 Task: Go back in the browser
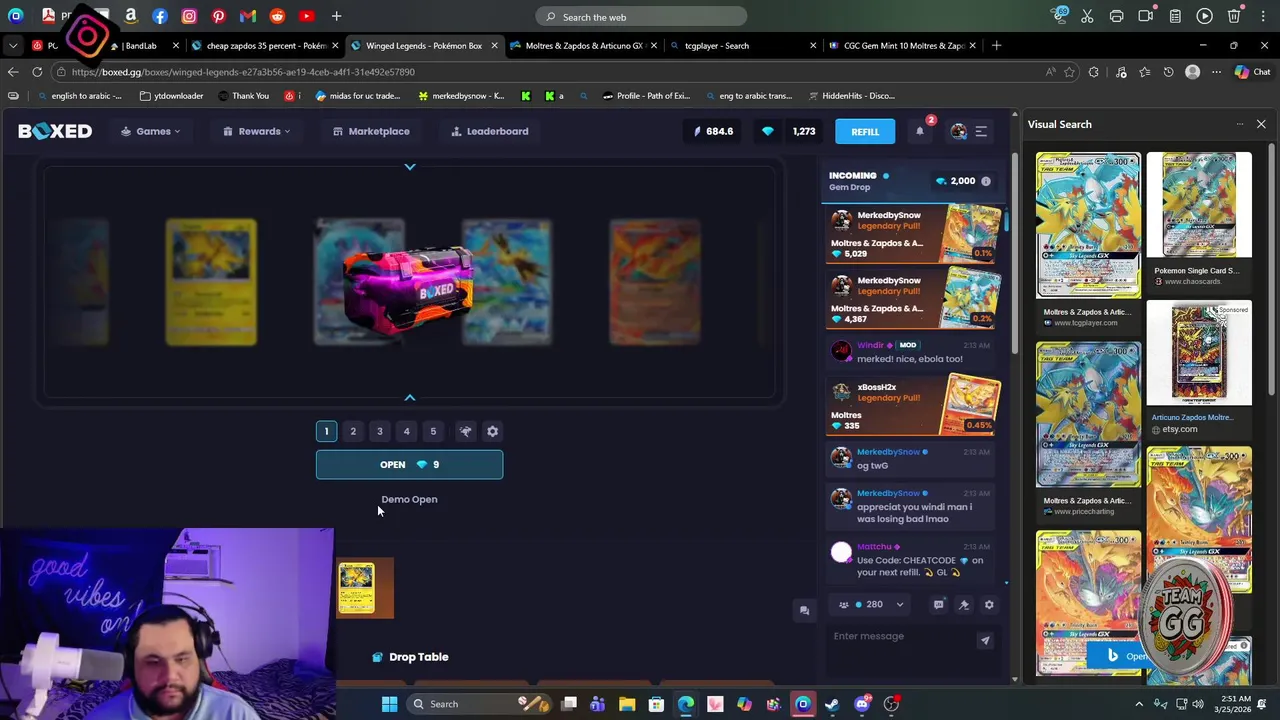pyautogui.click(x=13, y=72)
